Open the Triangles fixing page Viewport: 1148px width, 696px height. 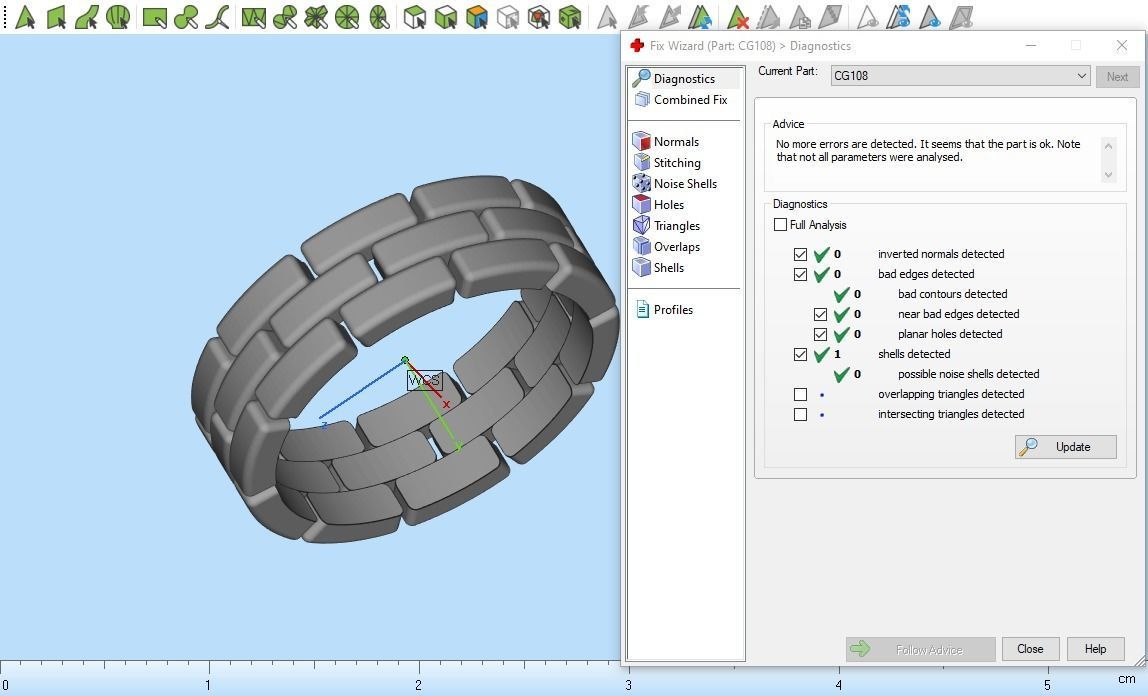coord(666,225)
